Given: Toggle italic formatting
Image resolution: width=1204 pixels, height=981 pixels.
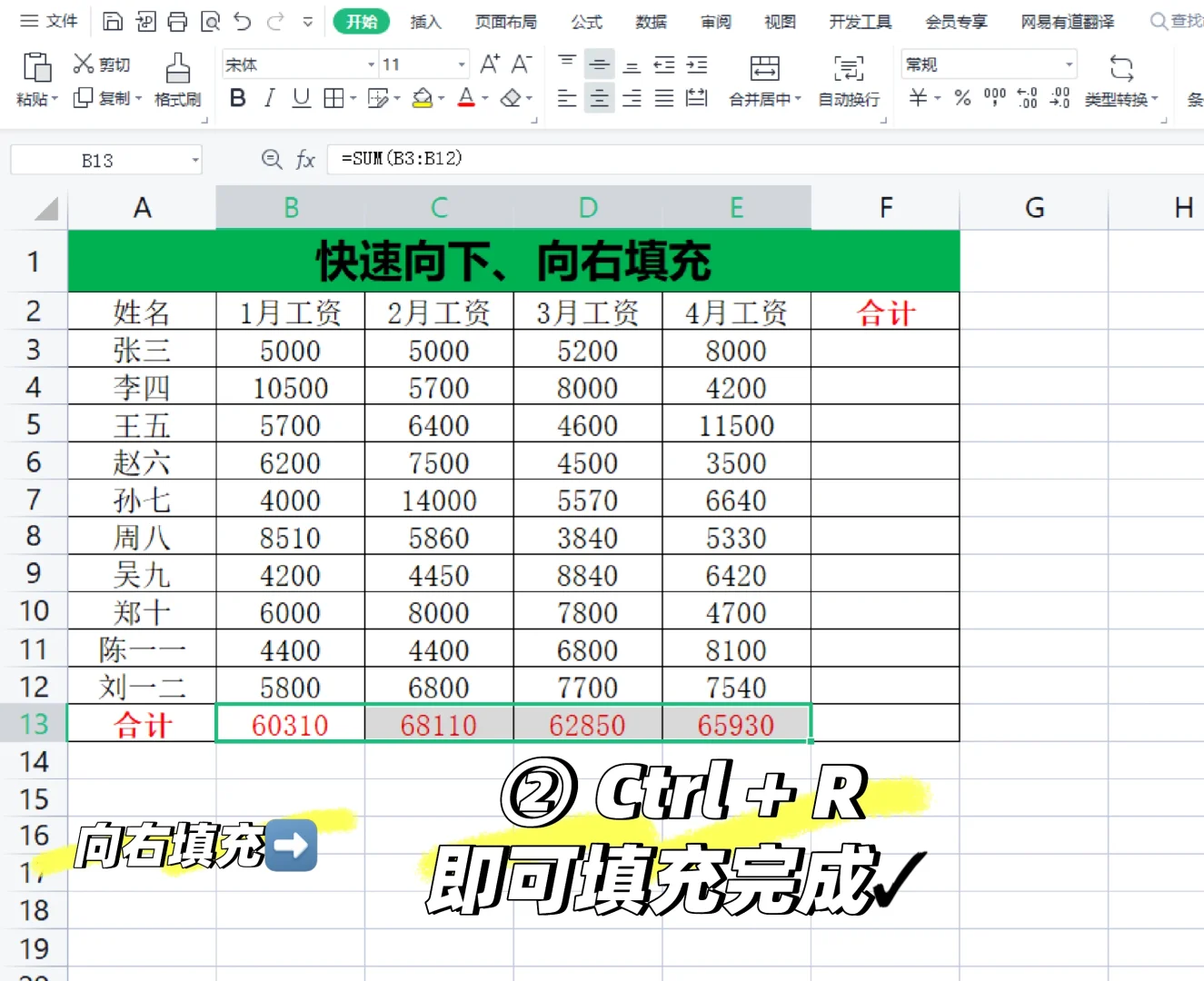Looking at the screenshot, I should point(269,98).
